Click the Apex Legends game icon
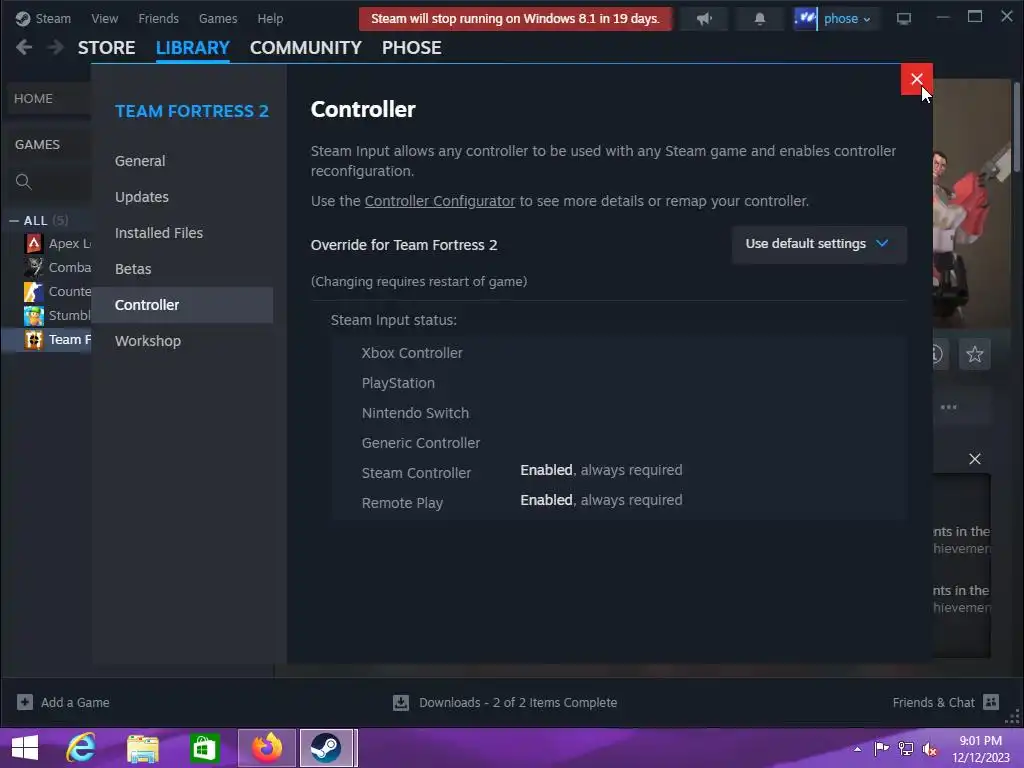 point(34,244)
